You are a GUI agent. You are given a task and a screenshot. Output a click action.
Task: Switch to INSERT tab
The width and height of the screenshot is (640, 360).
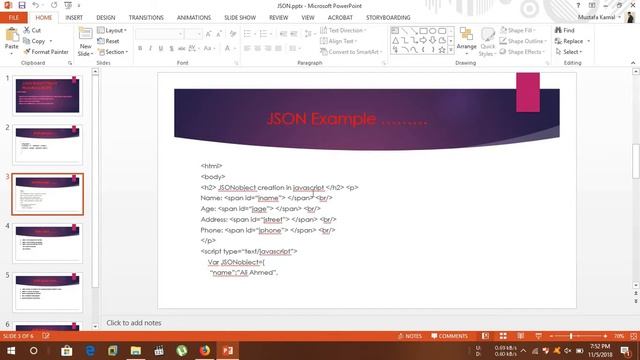[74, 18]
